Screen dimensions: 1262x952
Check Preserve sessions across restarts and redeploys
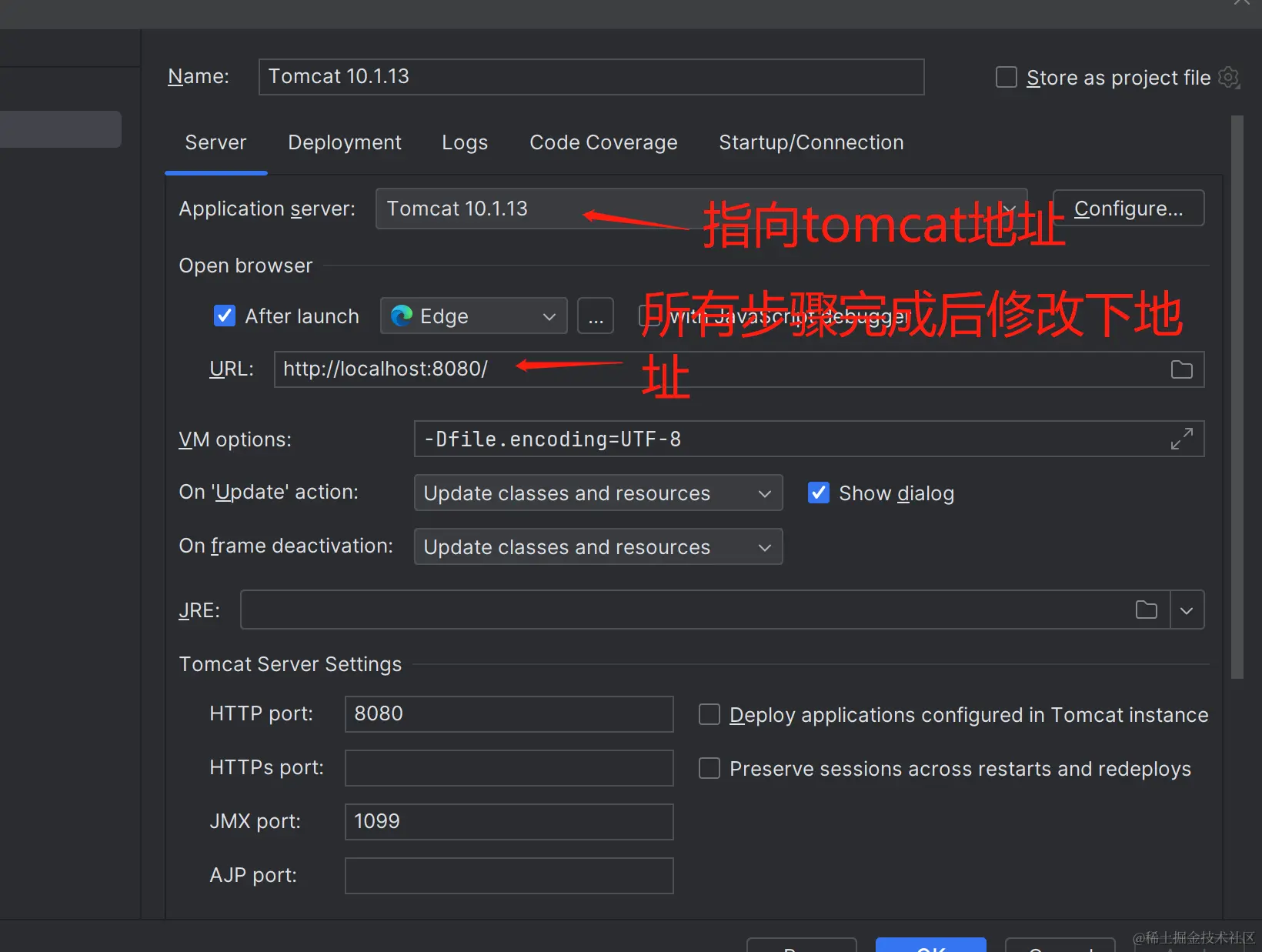click(x=709, y=768)
